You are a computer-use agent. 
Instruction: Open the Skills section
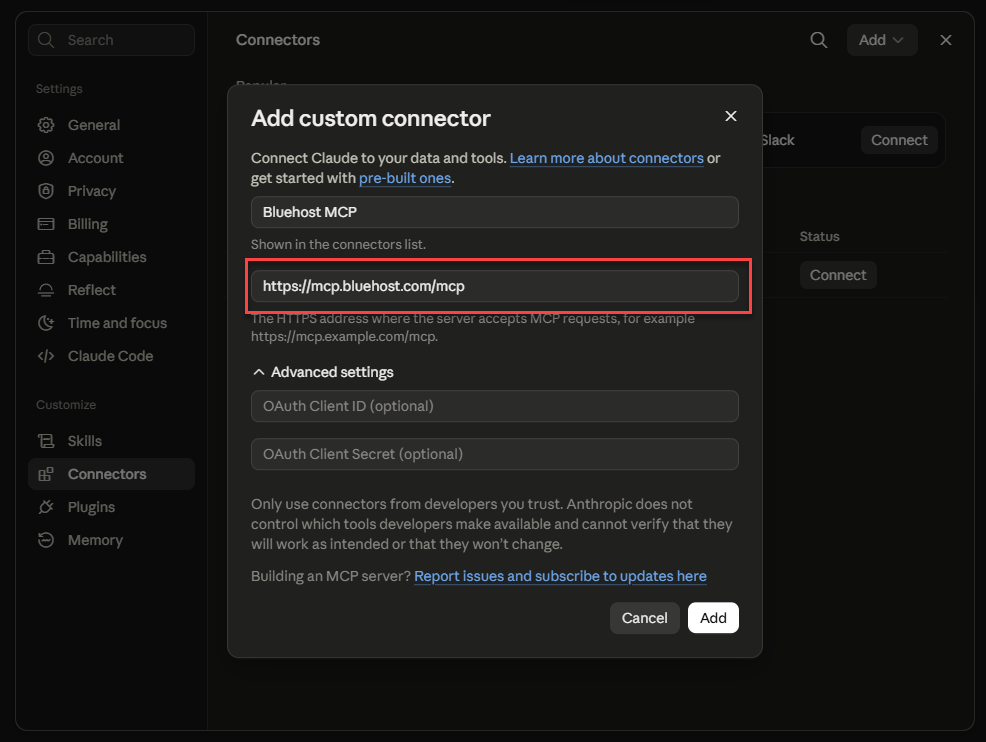tap(111, 441)
